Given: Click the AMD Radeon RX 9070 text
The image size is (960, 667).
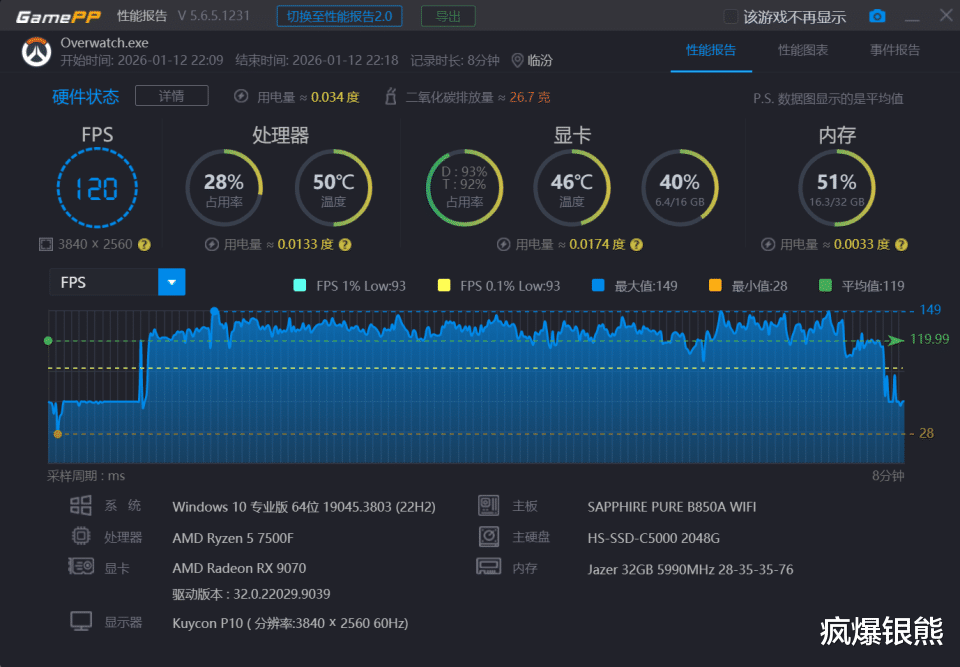Looking at the screenshot, I should (239, 568).
